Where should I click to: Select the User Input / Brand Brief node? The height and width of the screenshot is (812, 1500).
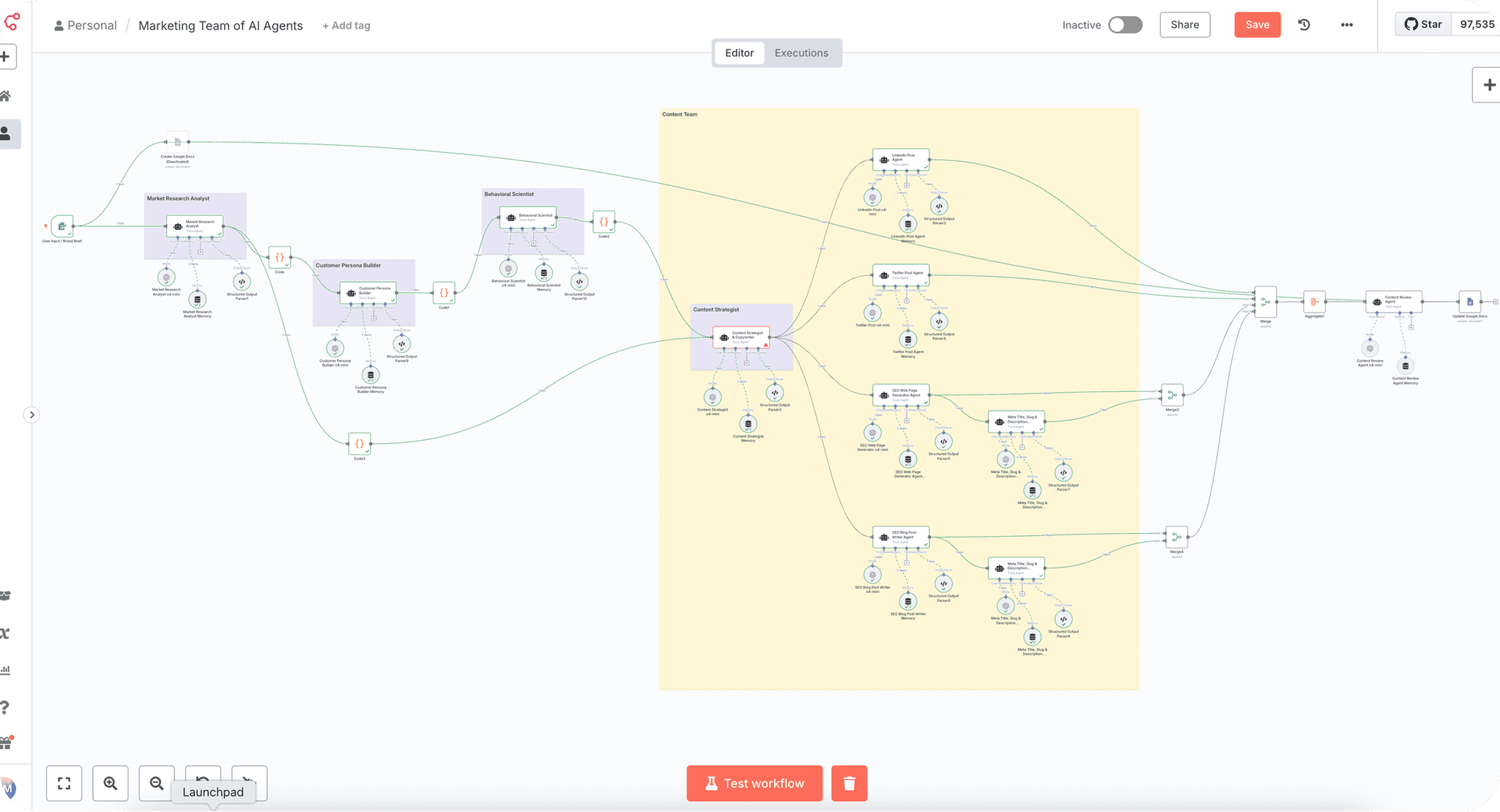coord(62,226)
